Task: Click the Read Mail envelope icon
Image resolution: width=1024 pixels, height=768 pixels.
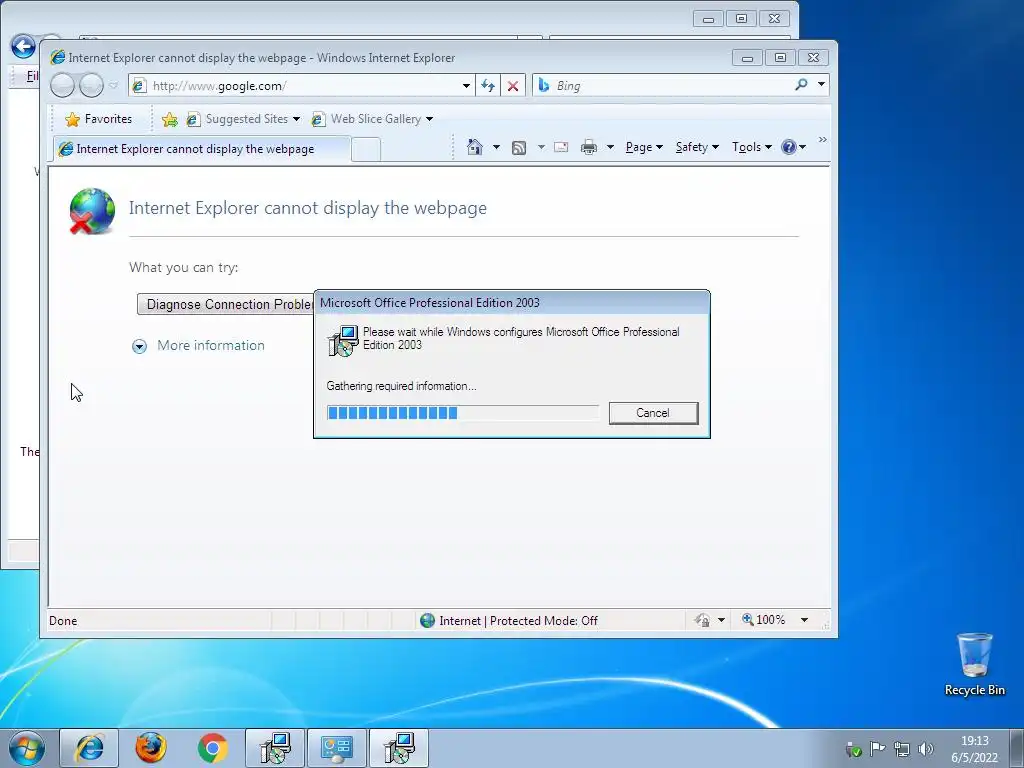Action: (x=561, y=148)
